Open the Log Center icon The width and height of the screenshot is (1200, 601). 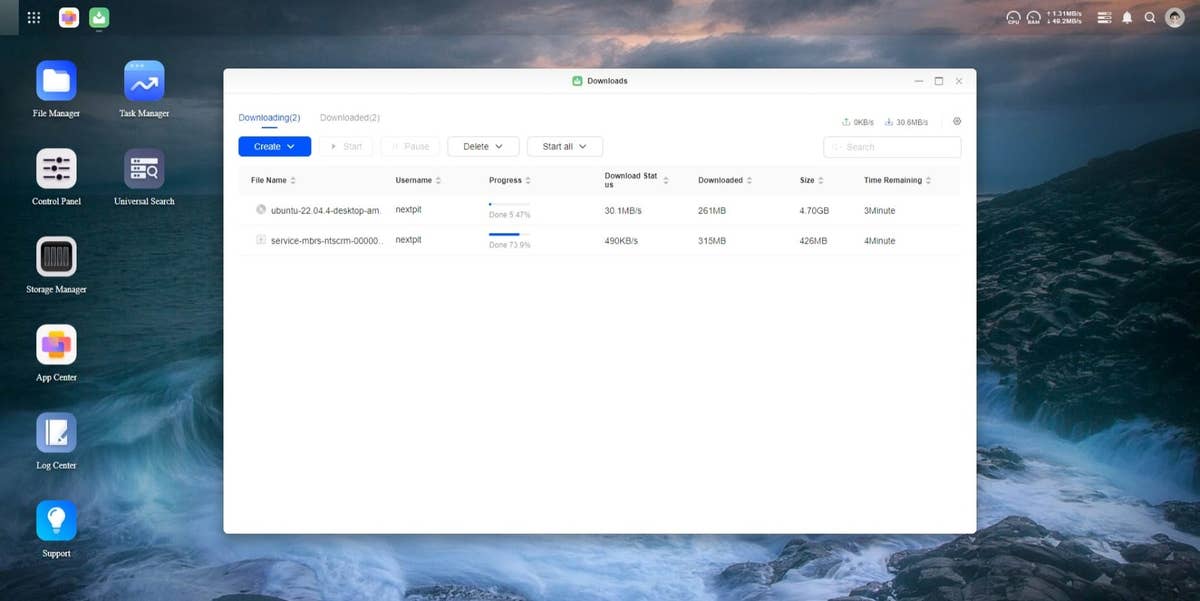[56, 433]
